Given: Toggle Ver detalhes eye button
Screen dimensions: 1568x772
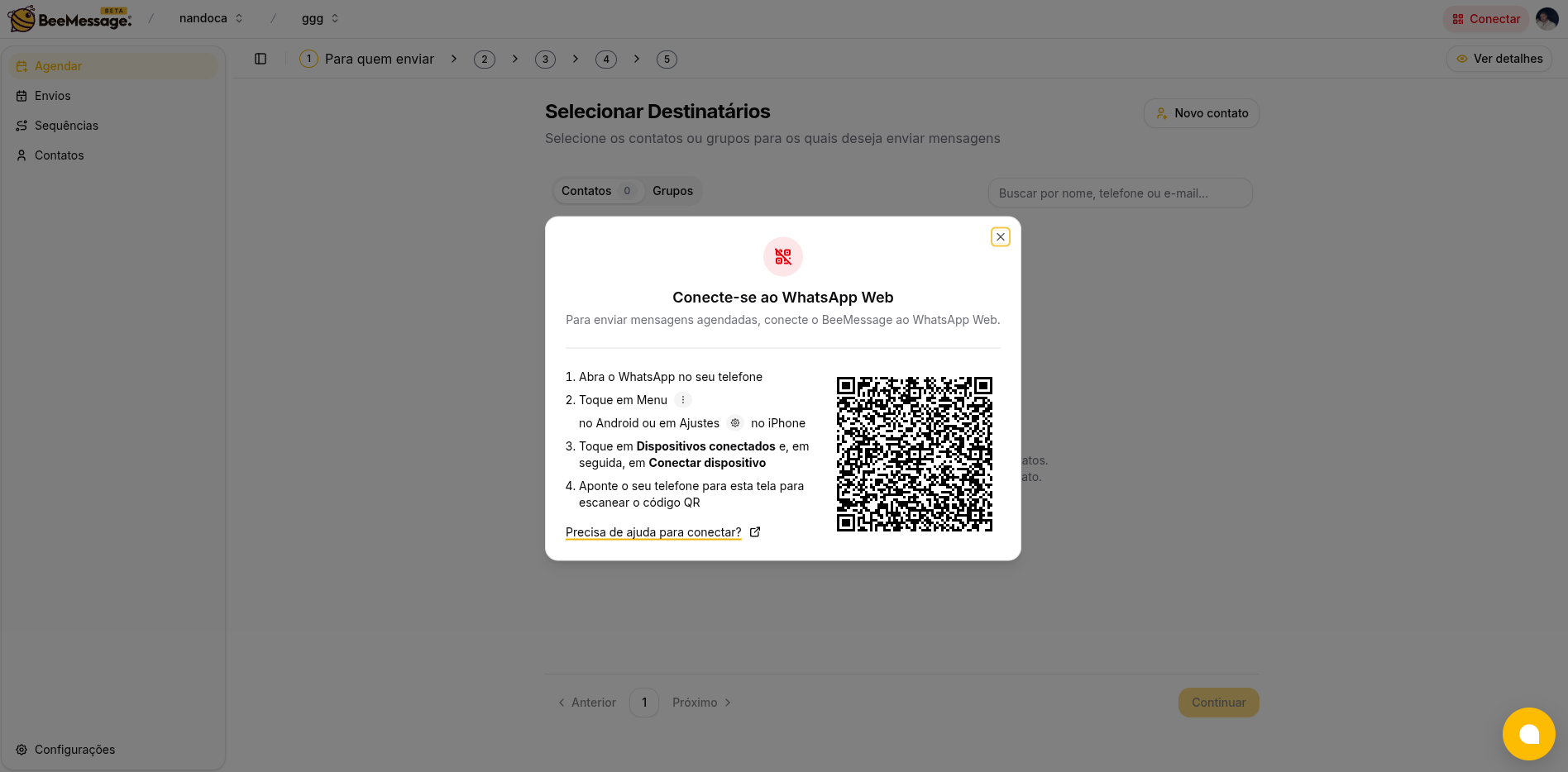Looking at the screenshot, I should pos(1499,59).
